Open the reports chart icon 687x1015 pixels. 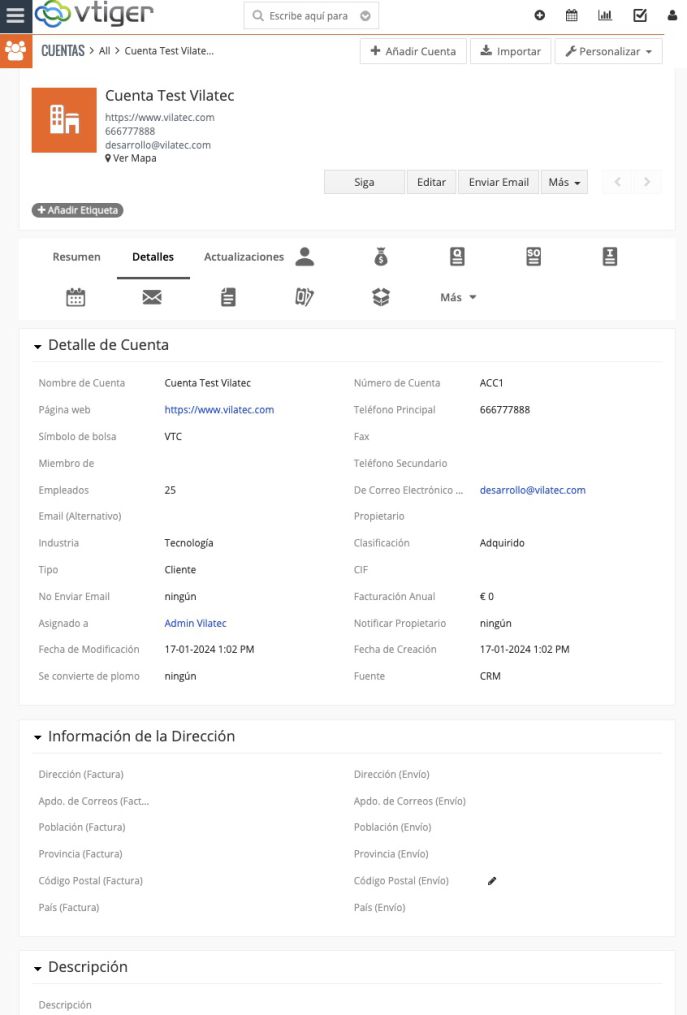tap(605, 16)
